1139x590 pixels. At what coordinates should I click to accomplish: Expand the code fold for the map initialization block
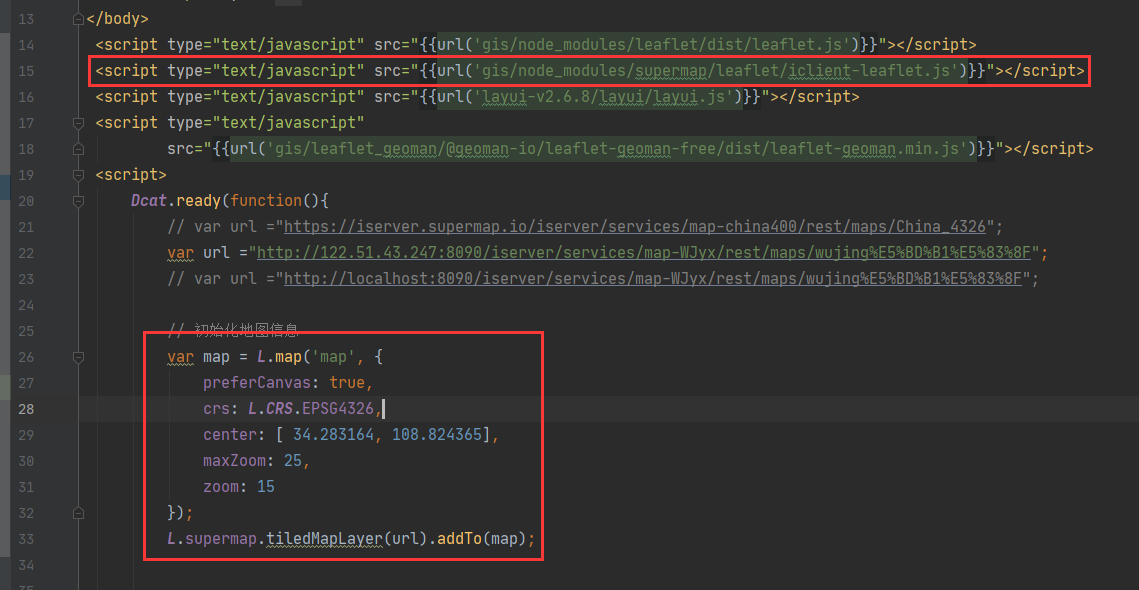[x=78, y=357]
